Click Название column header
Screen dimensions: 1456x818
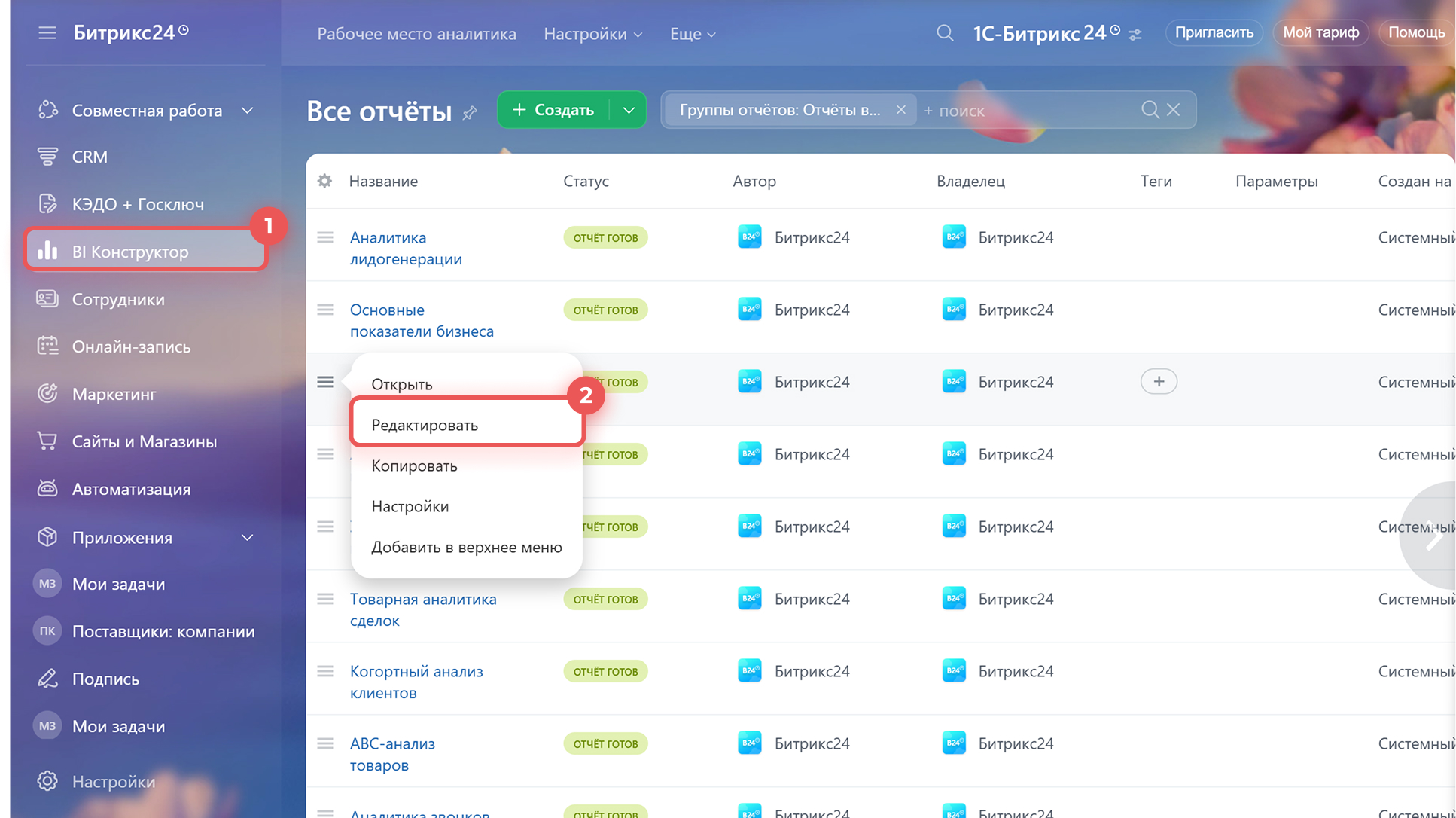coord(383,181)
